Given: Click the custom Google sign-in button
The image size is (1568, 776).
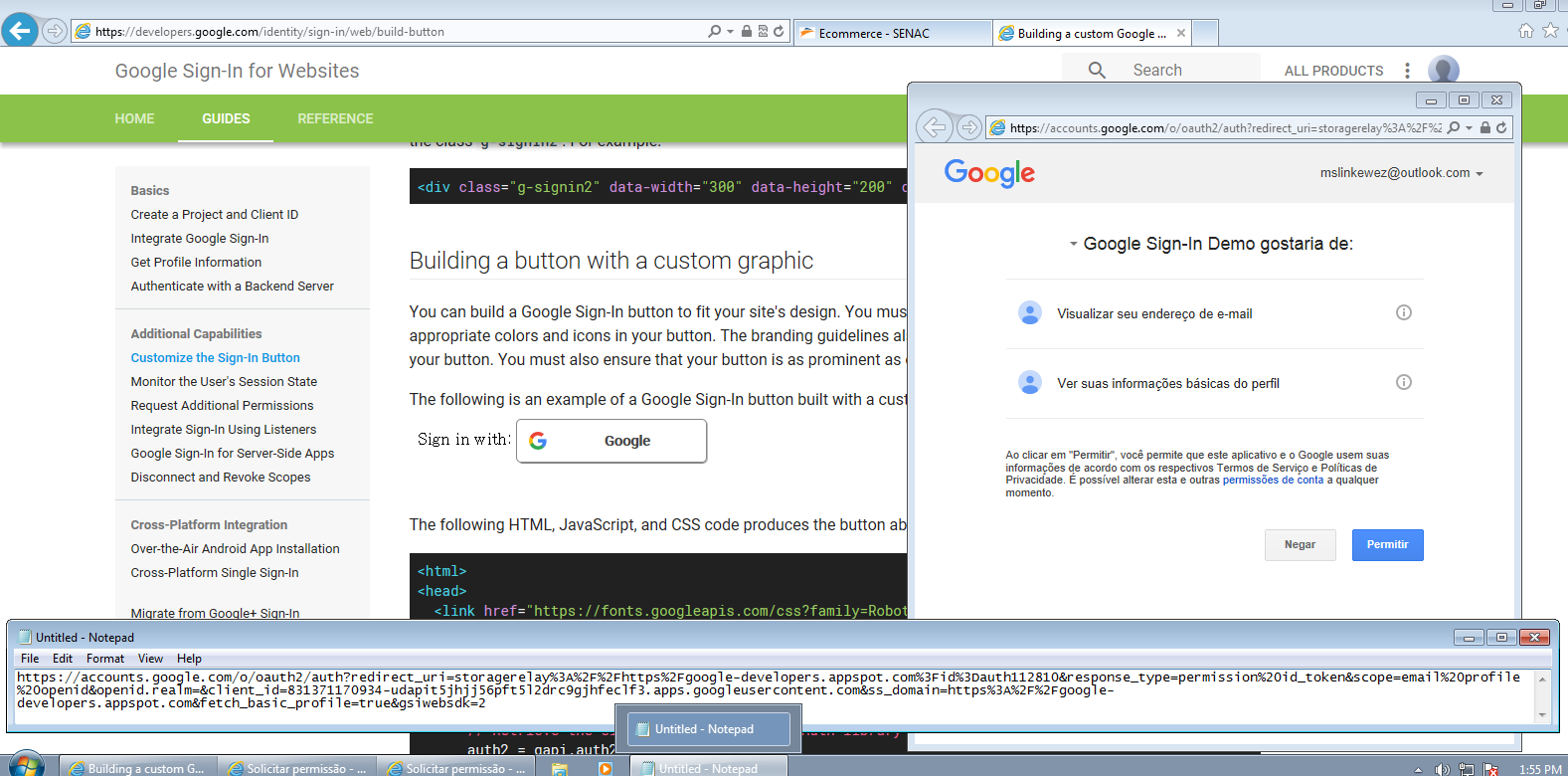Looking at the screenshot, I should (611, 441).
